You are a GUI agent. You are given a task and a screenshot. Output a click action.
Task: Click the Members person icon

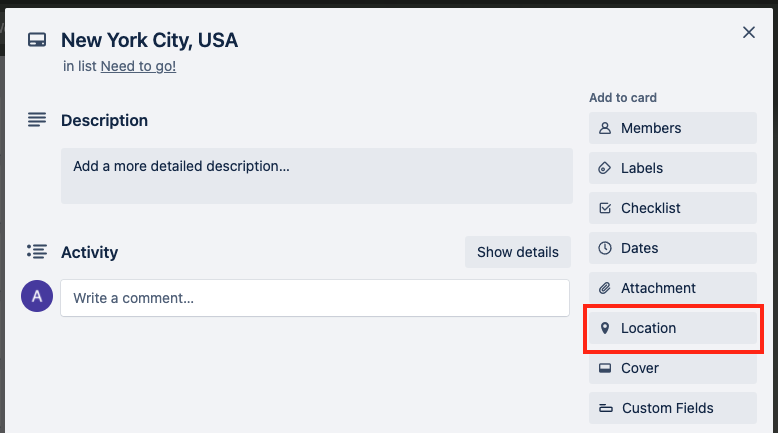tap(605, 128)
